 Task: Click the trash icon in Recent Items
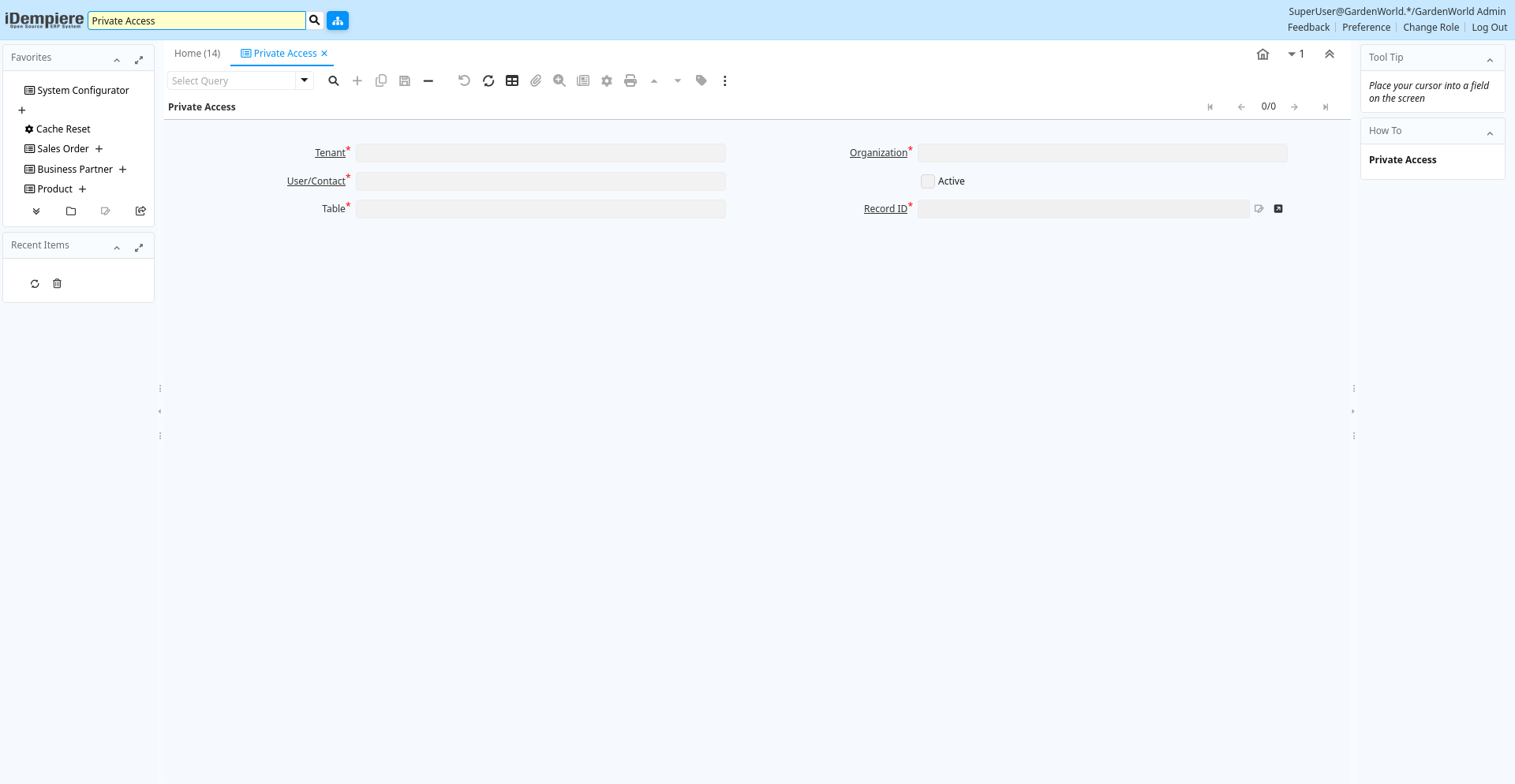point(57,284)
